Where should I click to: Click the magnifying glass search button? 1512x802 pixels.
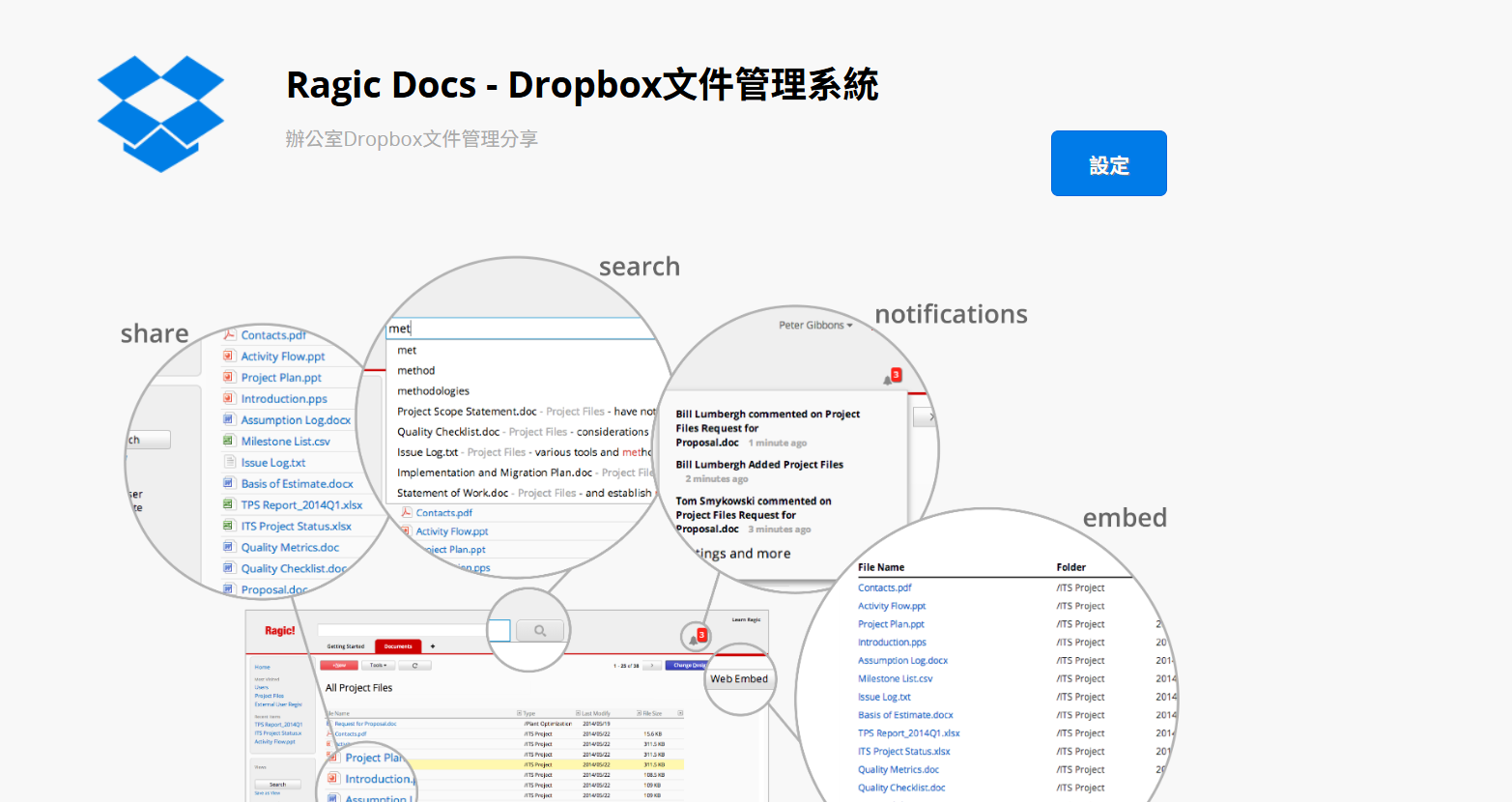click(540, 631)
